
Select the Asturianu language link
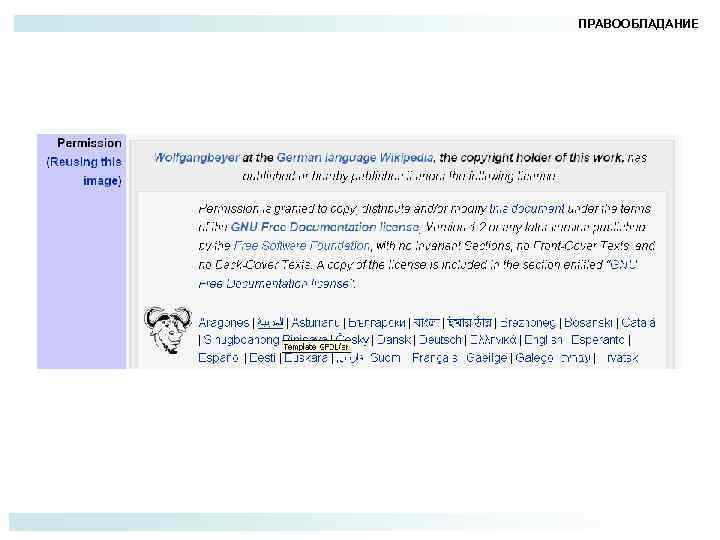coord(316,323)
